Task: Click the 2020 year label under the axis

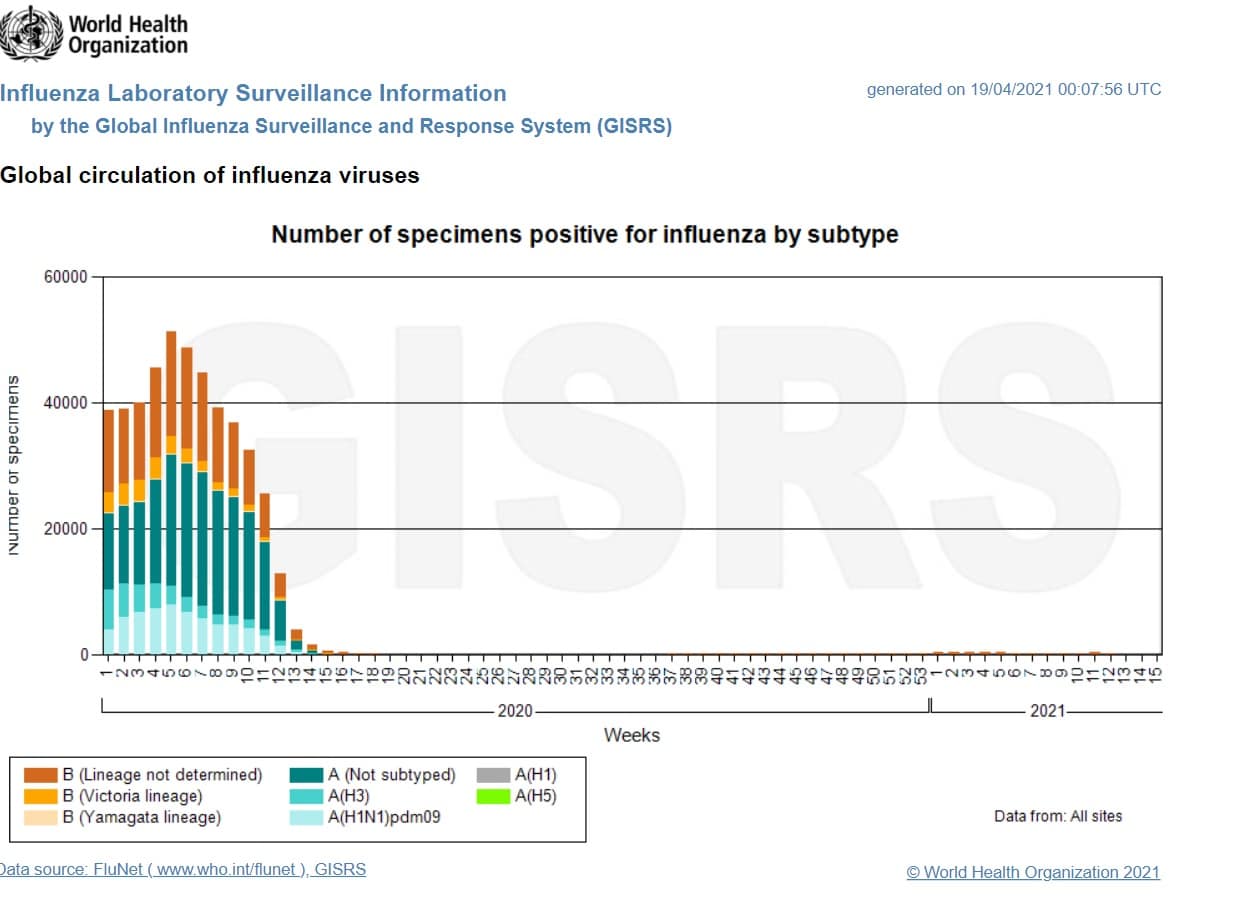Action: coord(515,711)
